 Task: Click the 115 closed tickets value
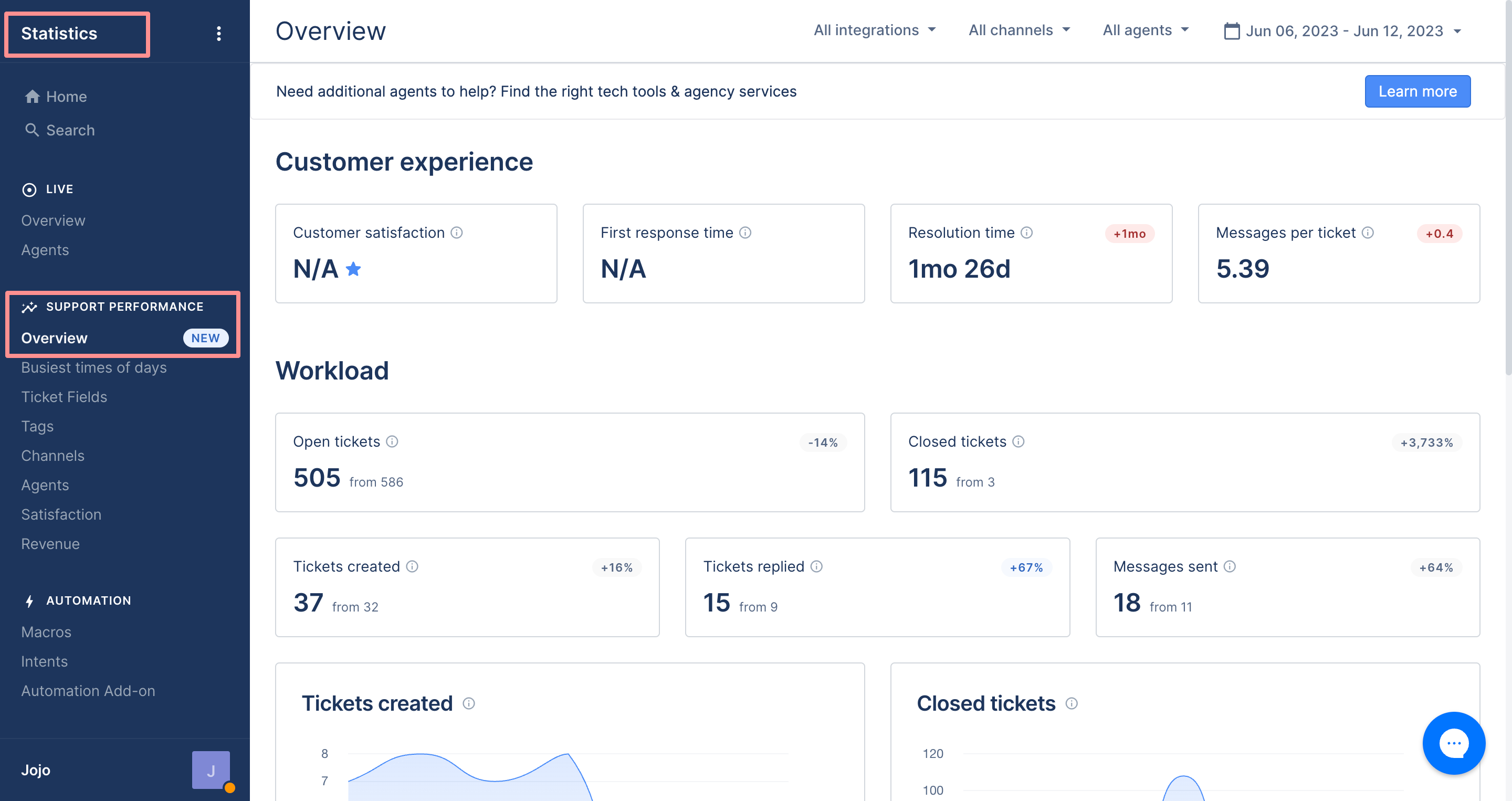click(x=927, y=478)
